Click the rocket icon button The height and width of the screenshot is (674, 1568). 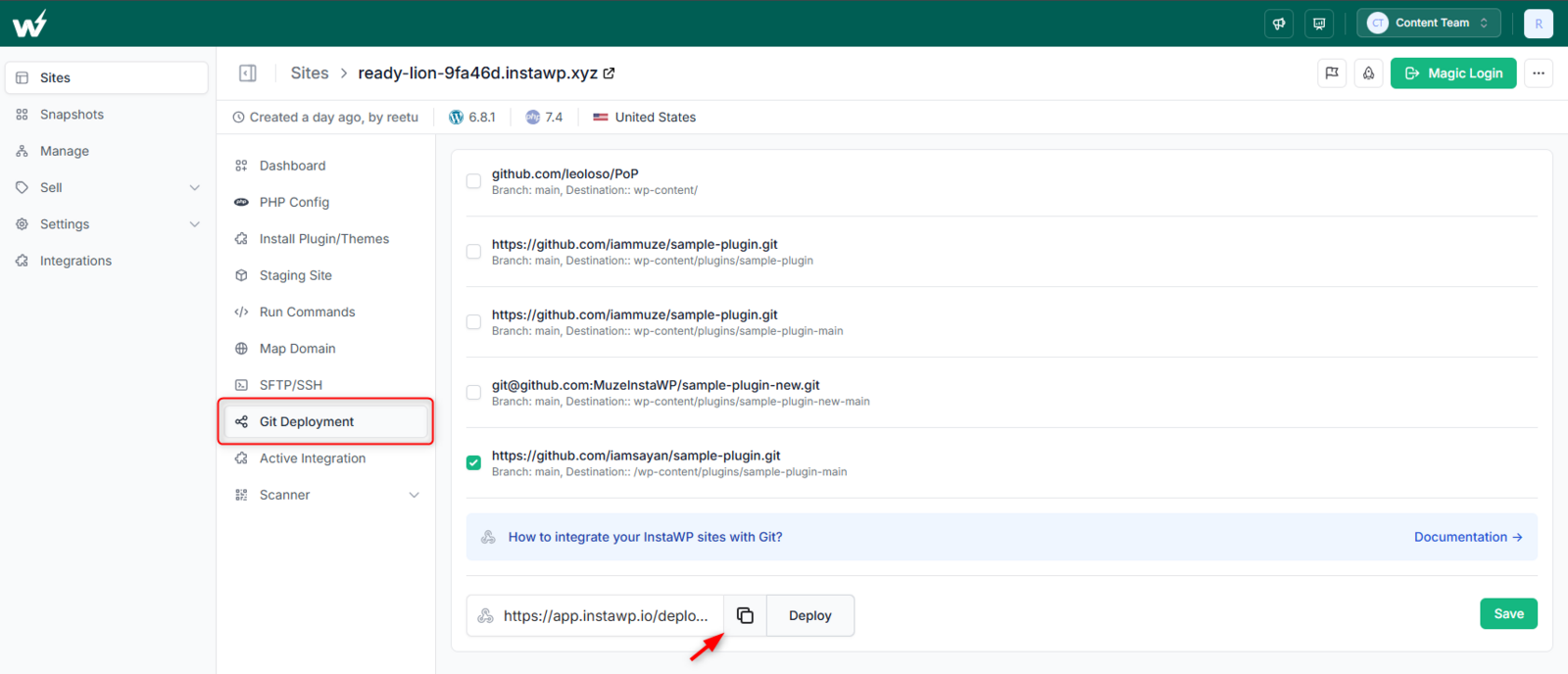point(1369,73)
